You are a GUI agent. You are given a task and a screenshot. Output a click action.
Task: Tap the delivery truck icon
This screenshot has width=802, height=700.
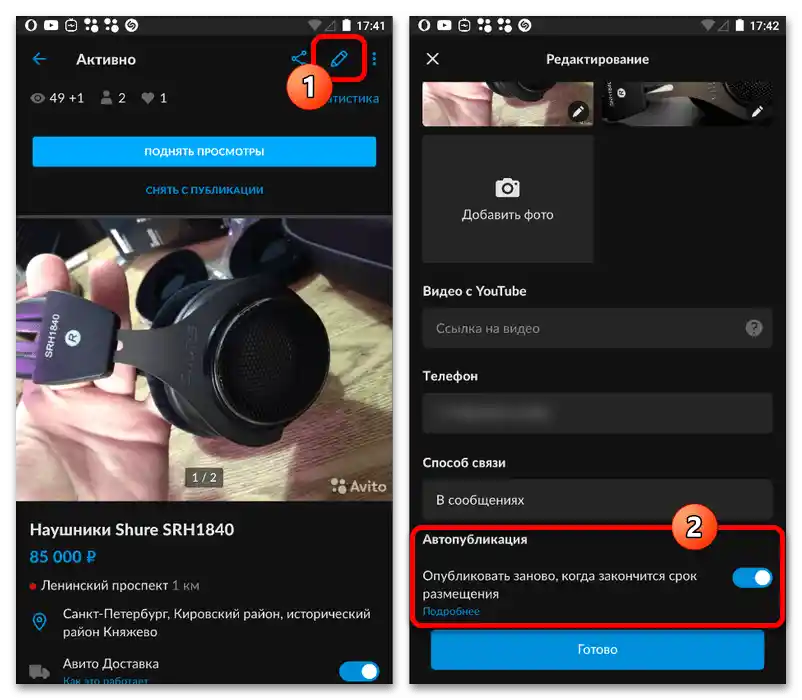[39, 671]
